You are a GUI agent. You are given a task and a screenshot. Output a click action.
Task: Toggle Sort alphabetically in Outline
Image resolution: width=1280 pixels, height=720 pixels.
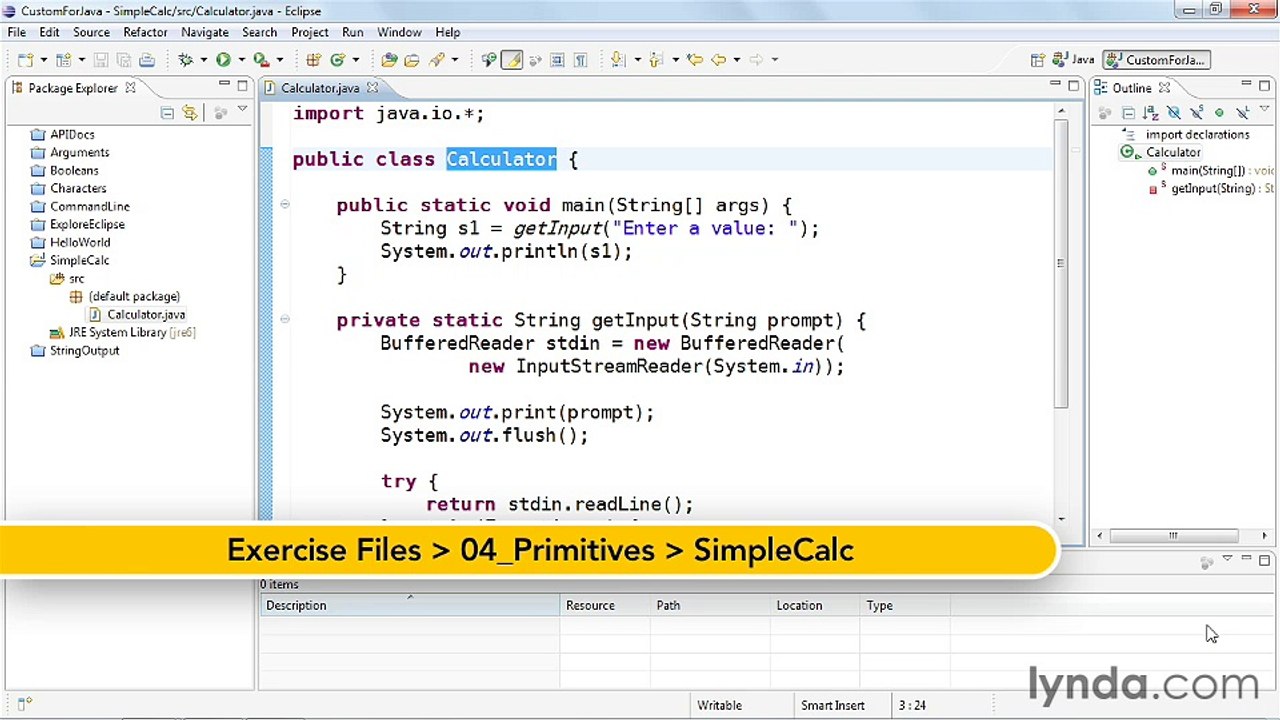point(1151,113)
